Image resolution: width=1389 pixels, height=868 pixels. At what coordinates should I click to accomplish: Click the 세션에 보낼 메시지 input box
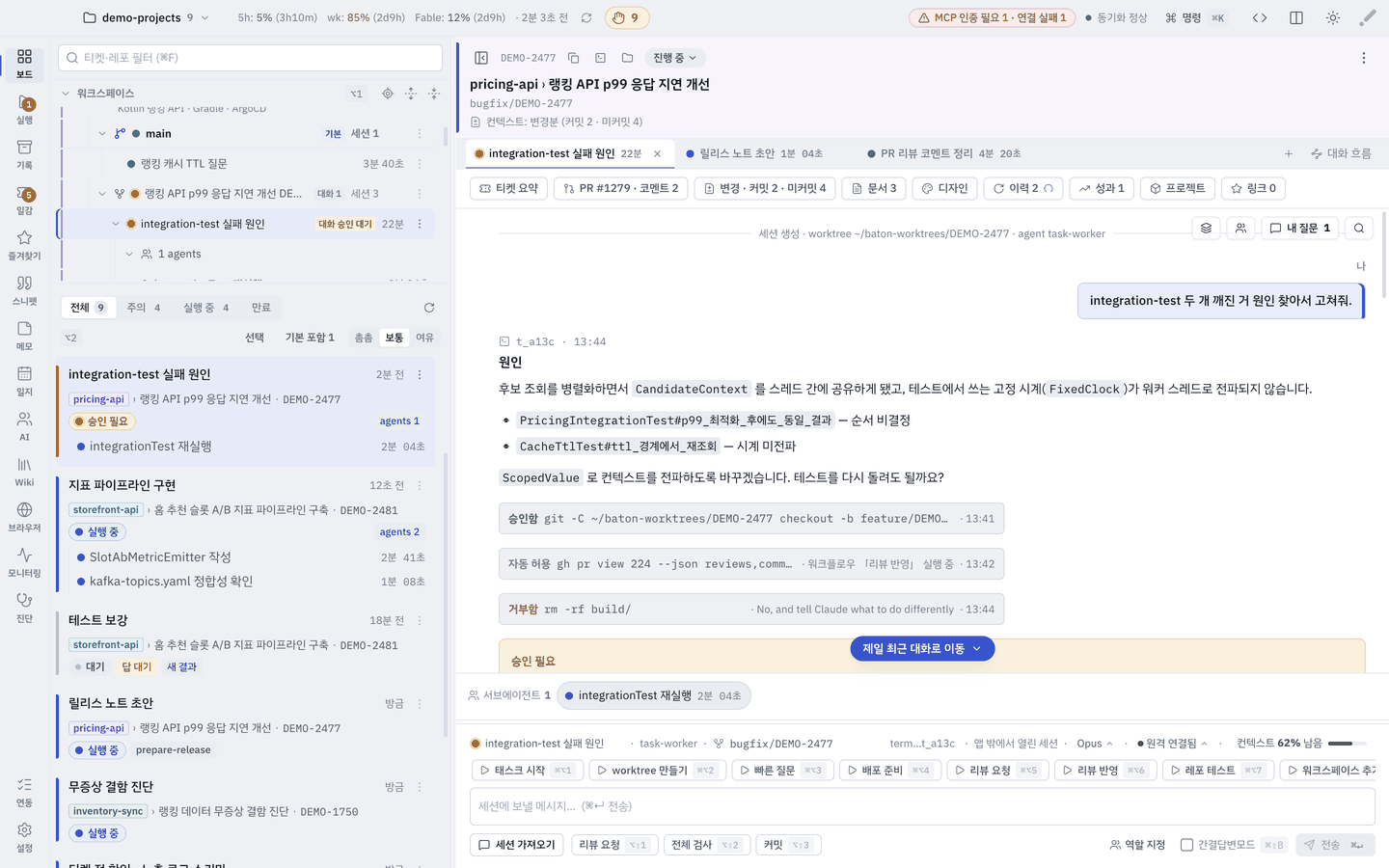922,806
